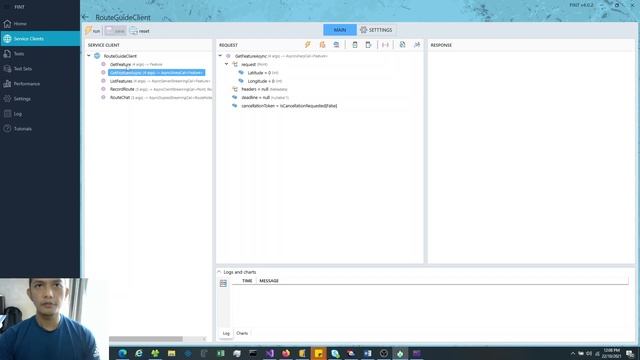Collapse the RouteGuideClient tree node

click(x=89, y=56)
